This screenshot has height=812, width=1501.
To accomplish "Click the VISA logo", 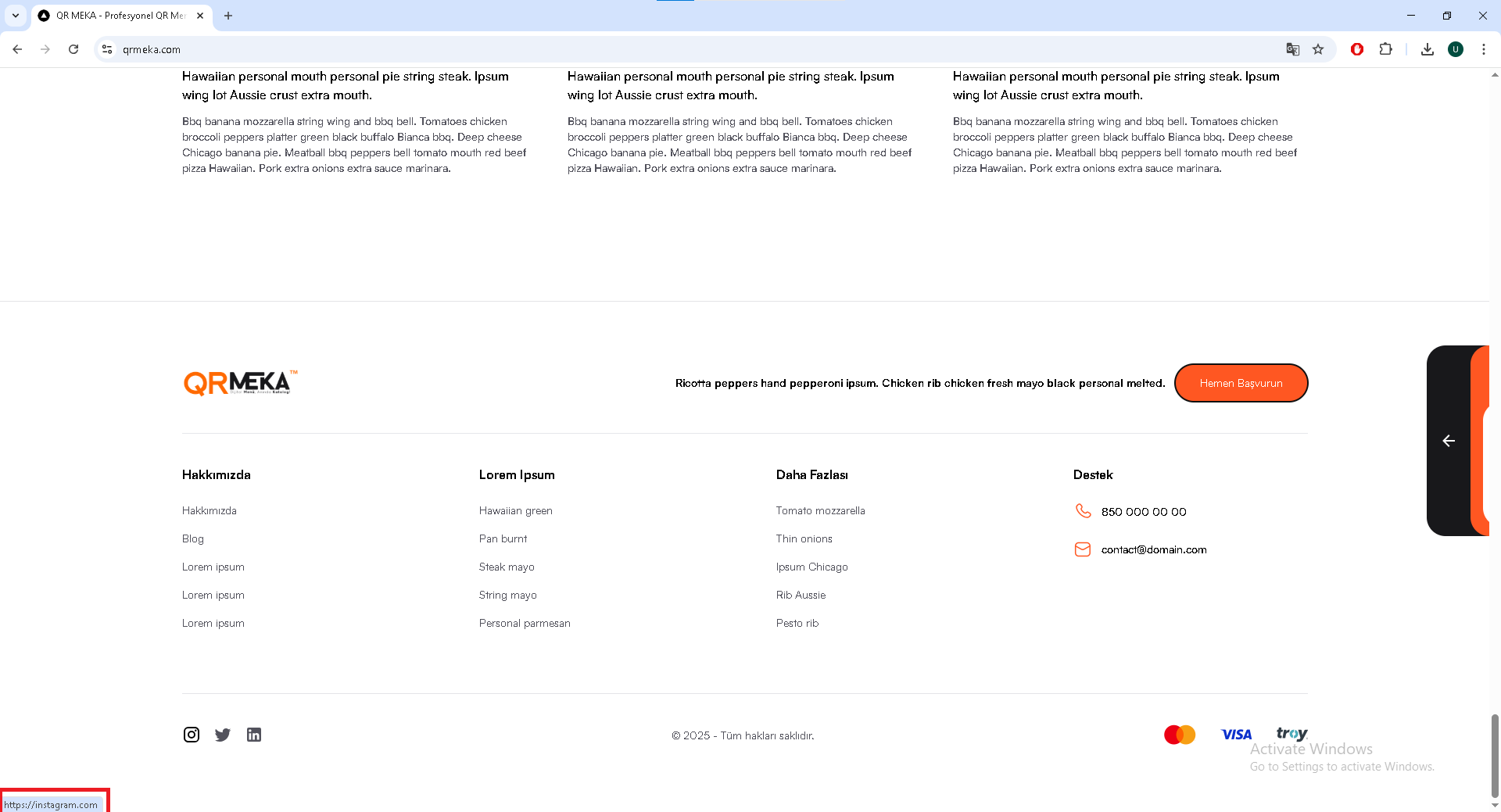I will click(1237, 735).
